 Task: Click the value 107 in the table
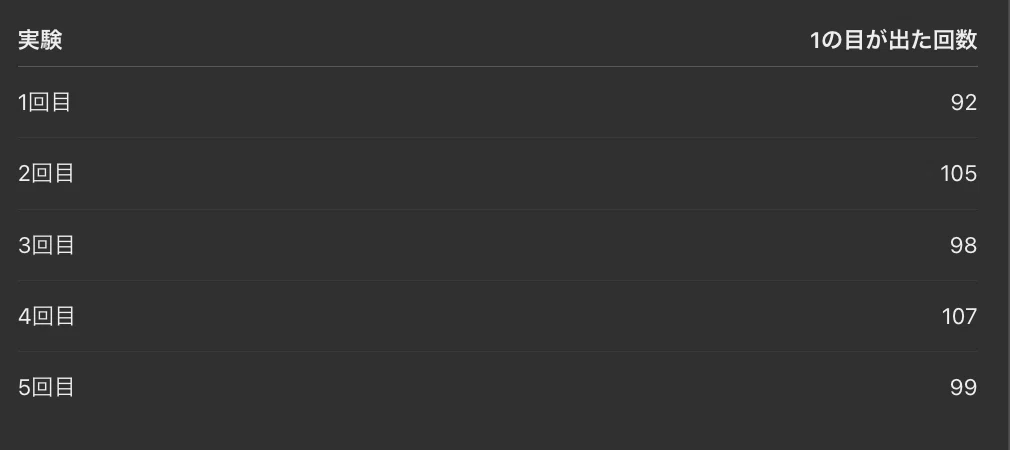click(x=959, y=316)
